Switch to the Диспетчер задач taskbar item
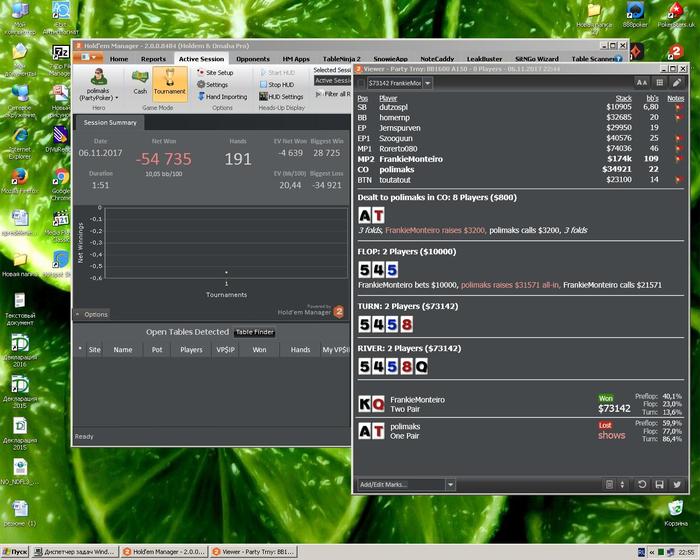 pos(75,552)
